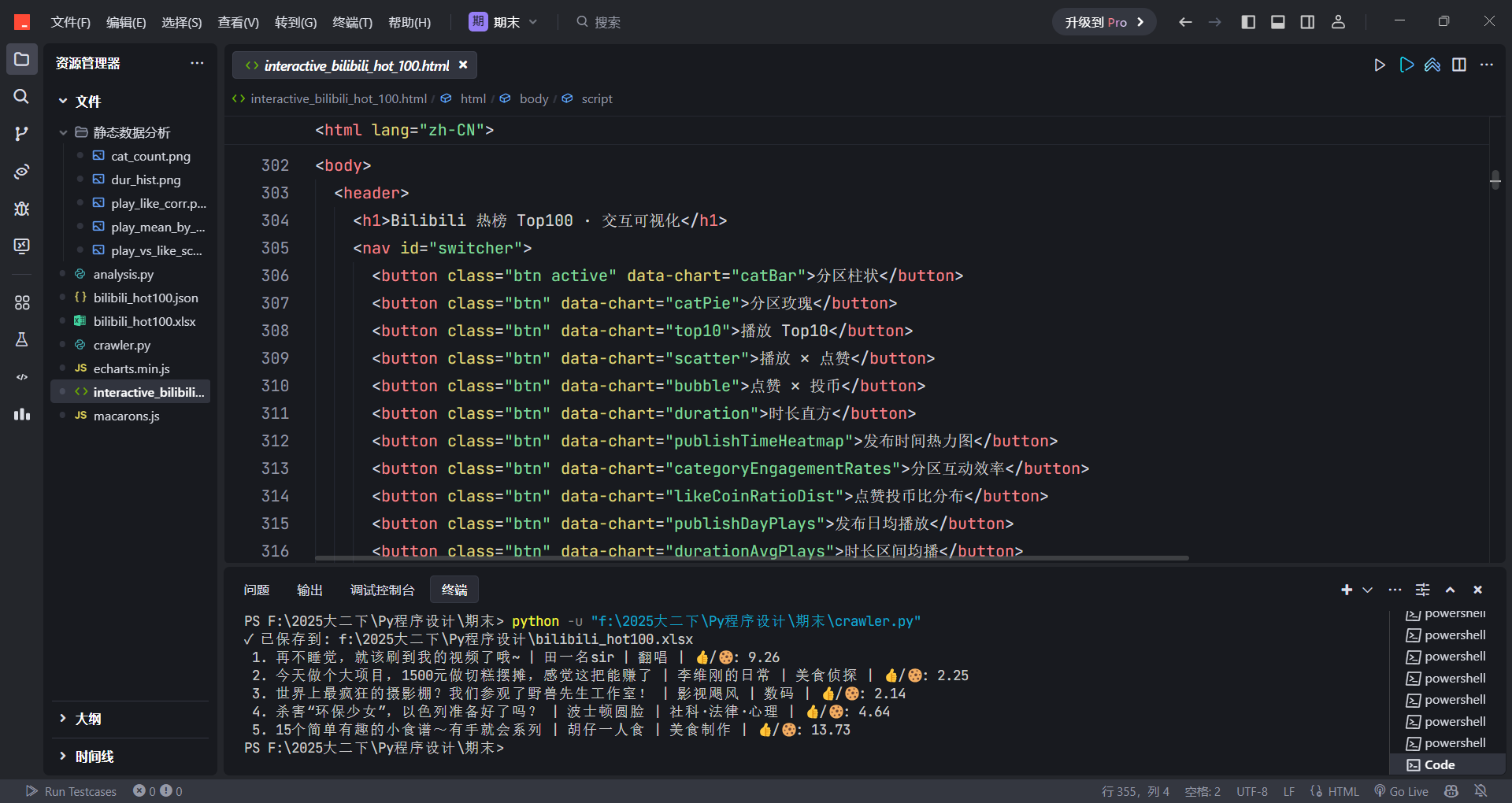The height and width of the screenshot is (803, 1512).
Task: Expand the 时间线 section
Action: [93, 757]
